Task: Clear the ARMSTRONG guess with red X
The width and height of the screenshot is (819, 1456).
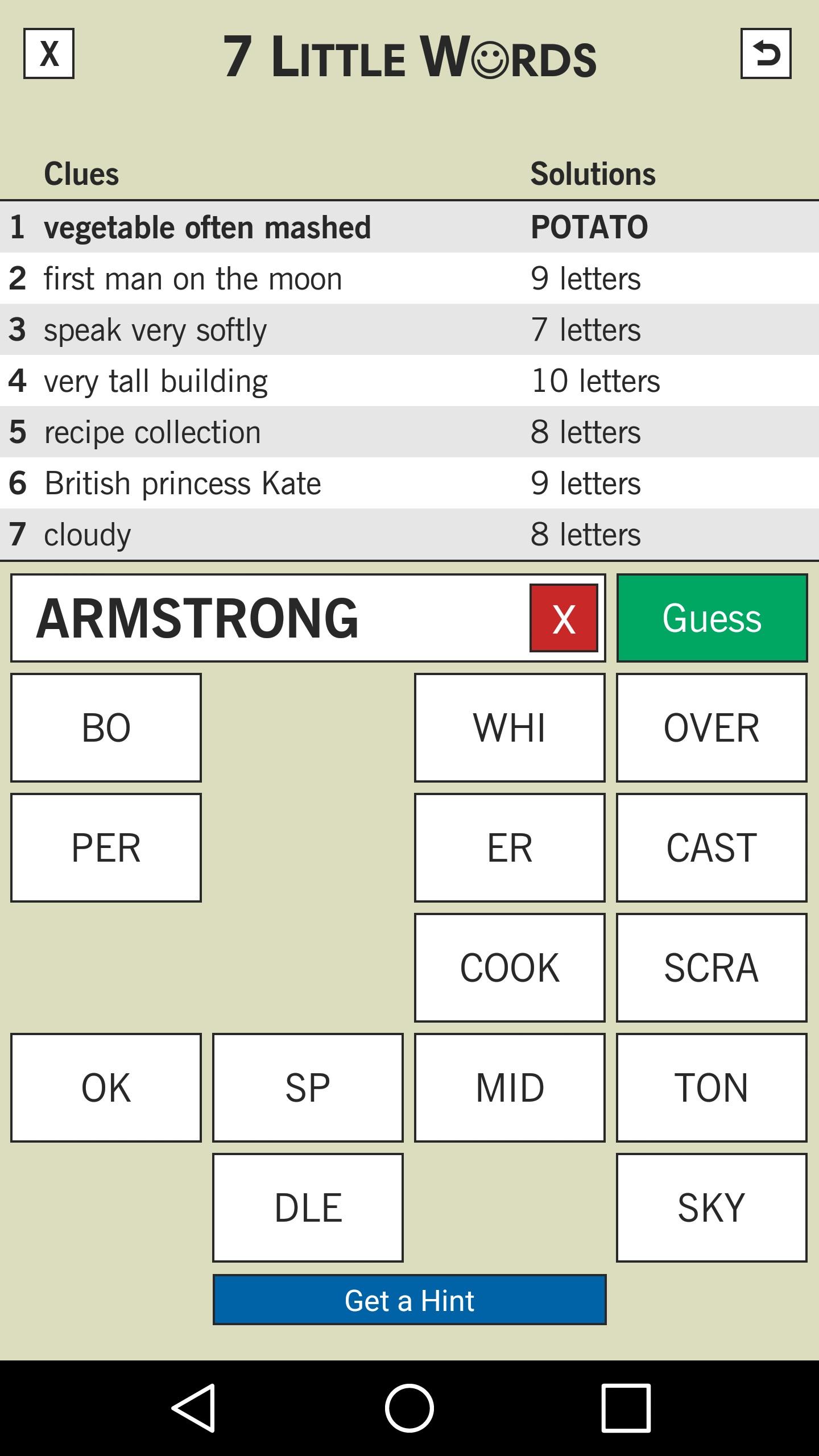Action: pos(564,618)
